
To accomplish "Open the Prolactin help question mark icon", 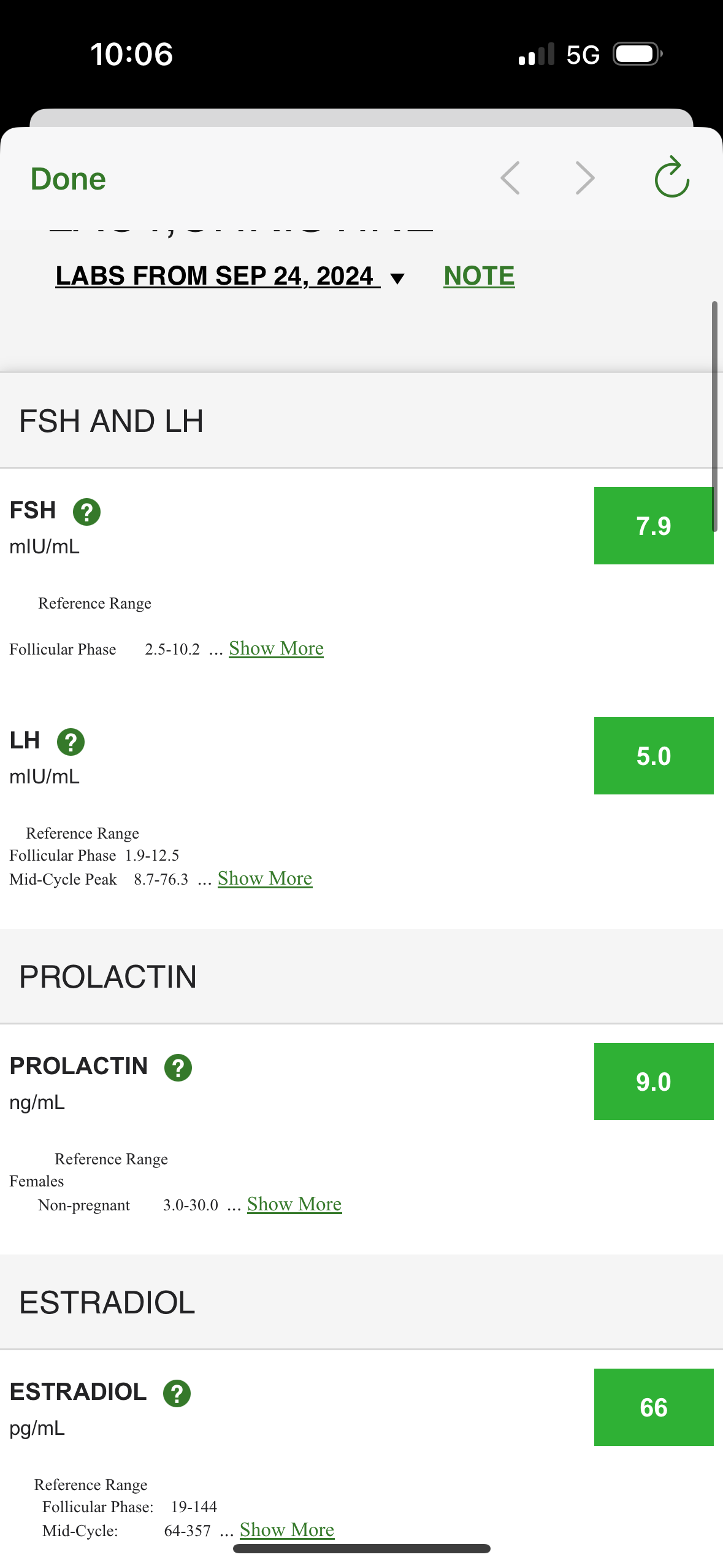I will [178, 1067].
